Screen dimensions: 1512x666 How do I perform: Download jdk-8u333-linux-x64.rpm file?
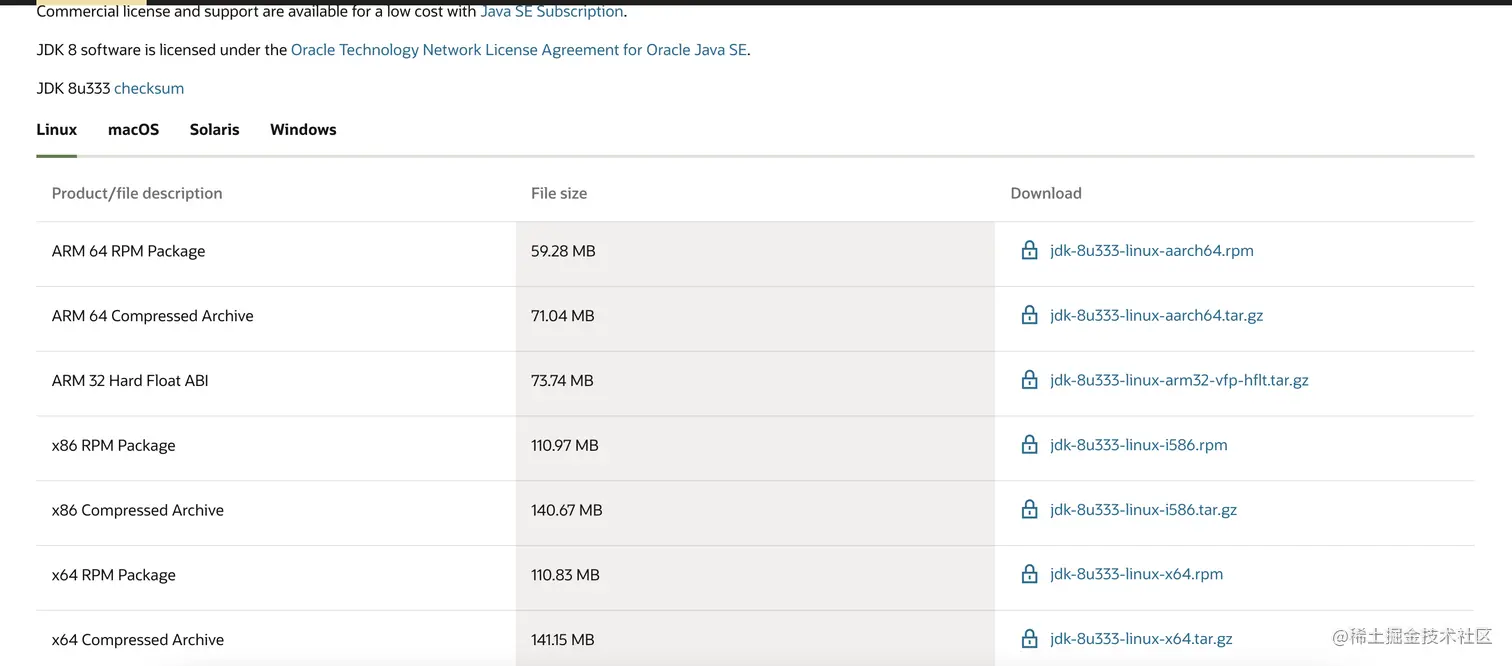[1136, 574]
